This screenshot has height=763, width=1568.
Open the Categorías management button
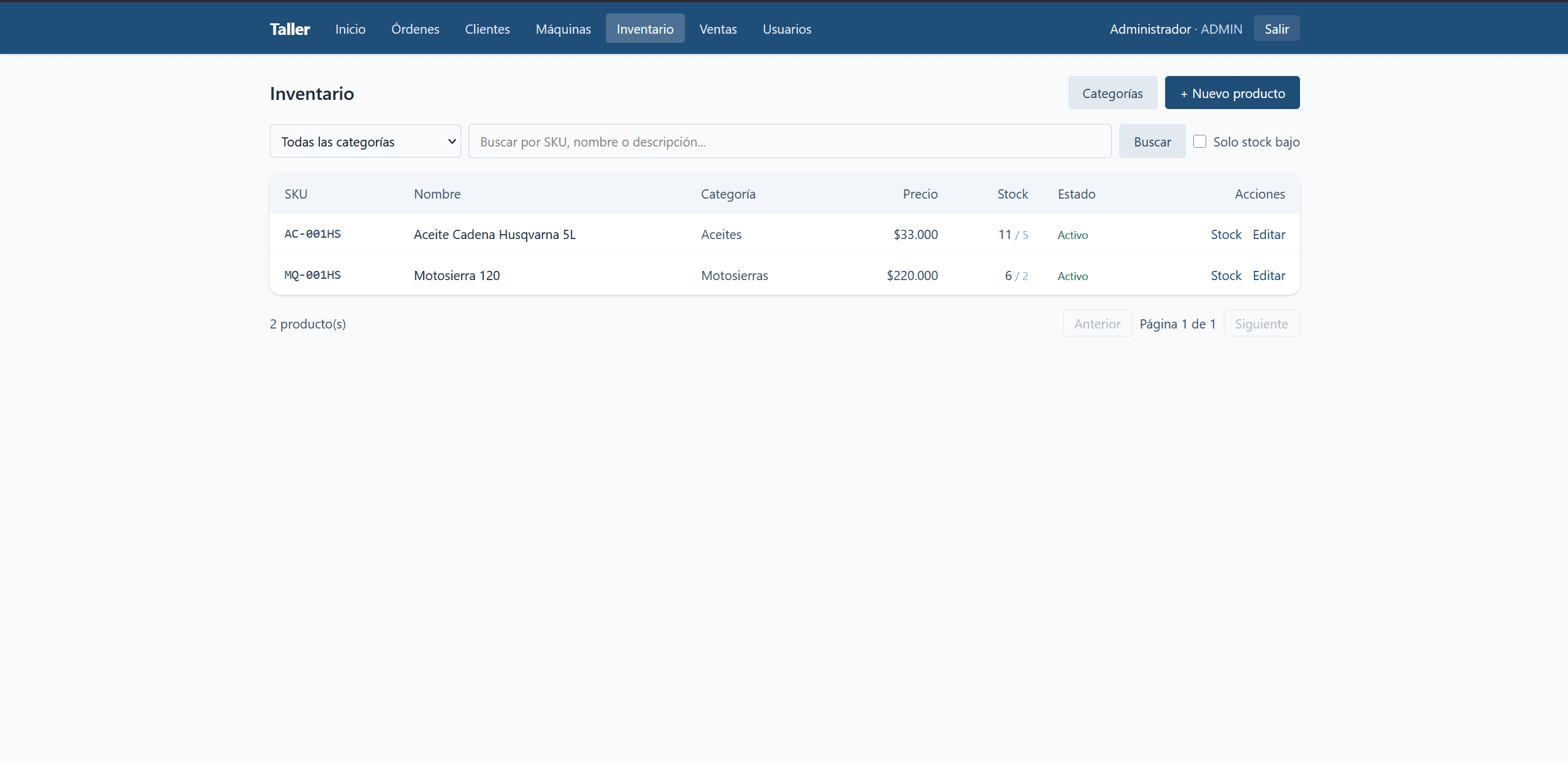pos(1112,93)
